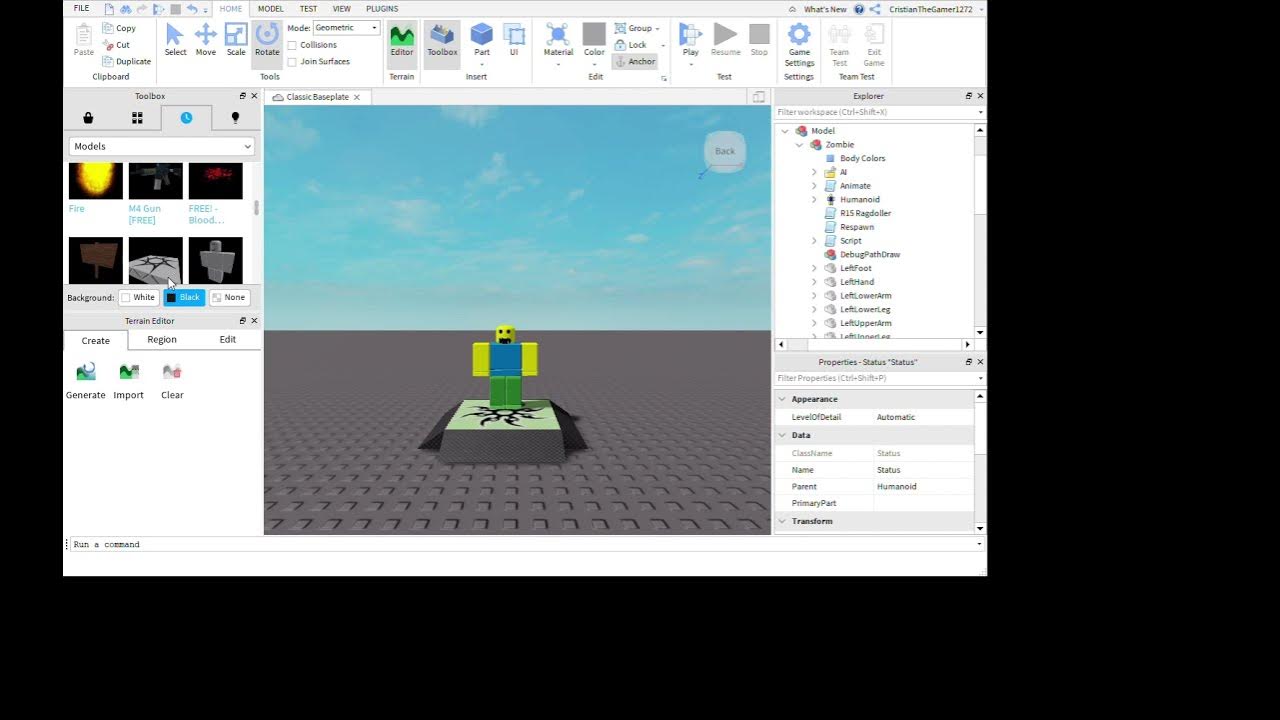1280x720 pixels.
Task: Click the Run a command bar
Action: [x=523, y=544]
